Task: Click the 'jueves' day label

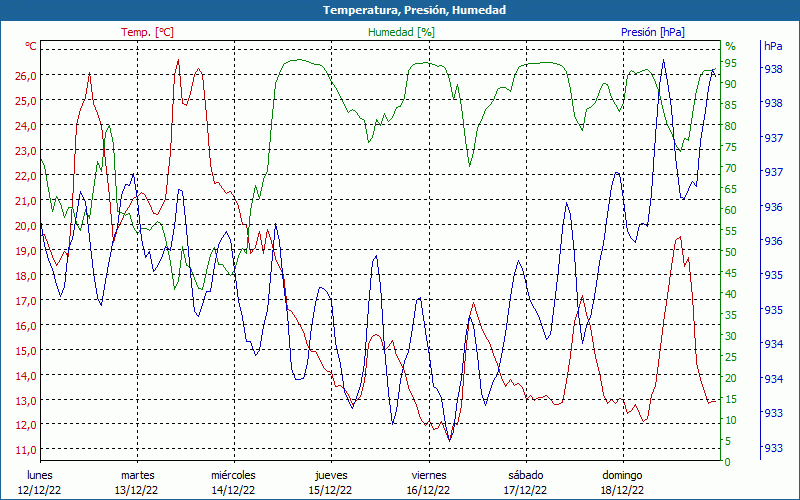Action: pos(331,476)
